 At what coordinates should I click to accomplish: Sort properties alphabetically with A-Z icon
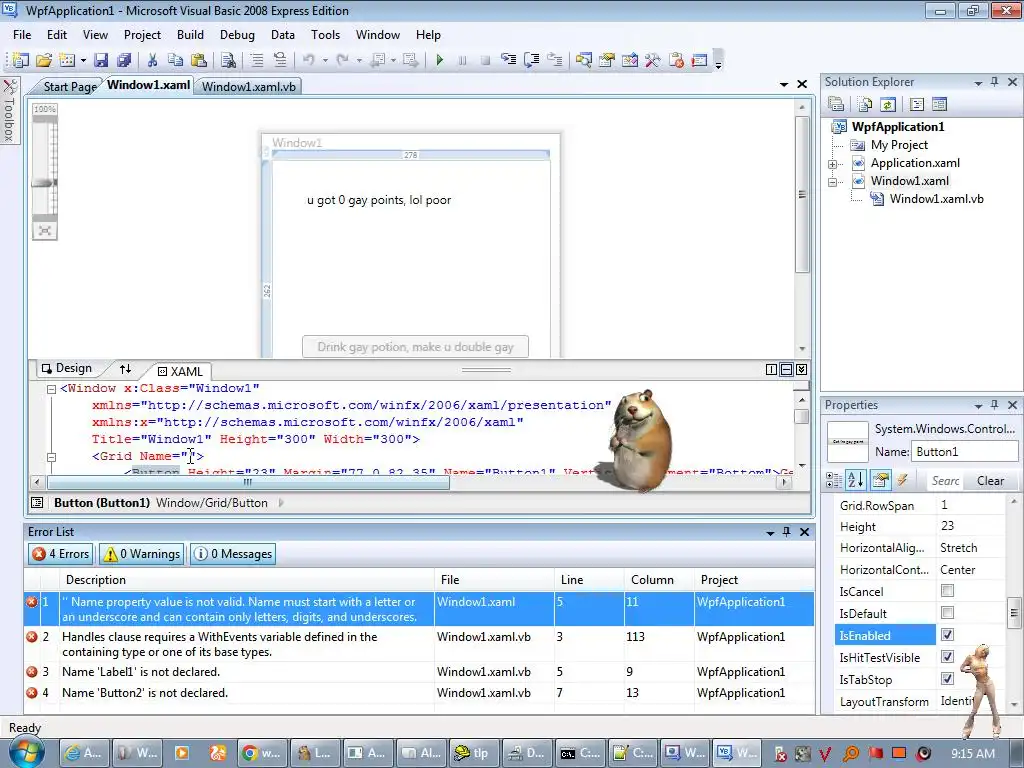pyautogui.click(x=856, y=481)
